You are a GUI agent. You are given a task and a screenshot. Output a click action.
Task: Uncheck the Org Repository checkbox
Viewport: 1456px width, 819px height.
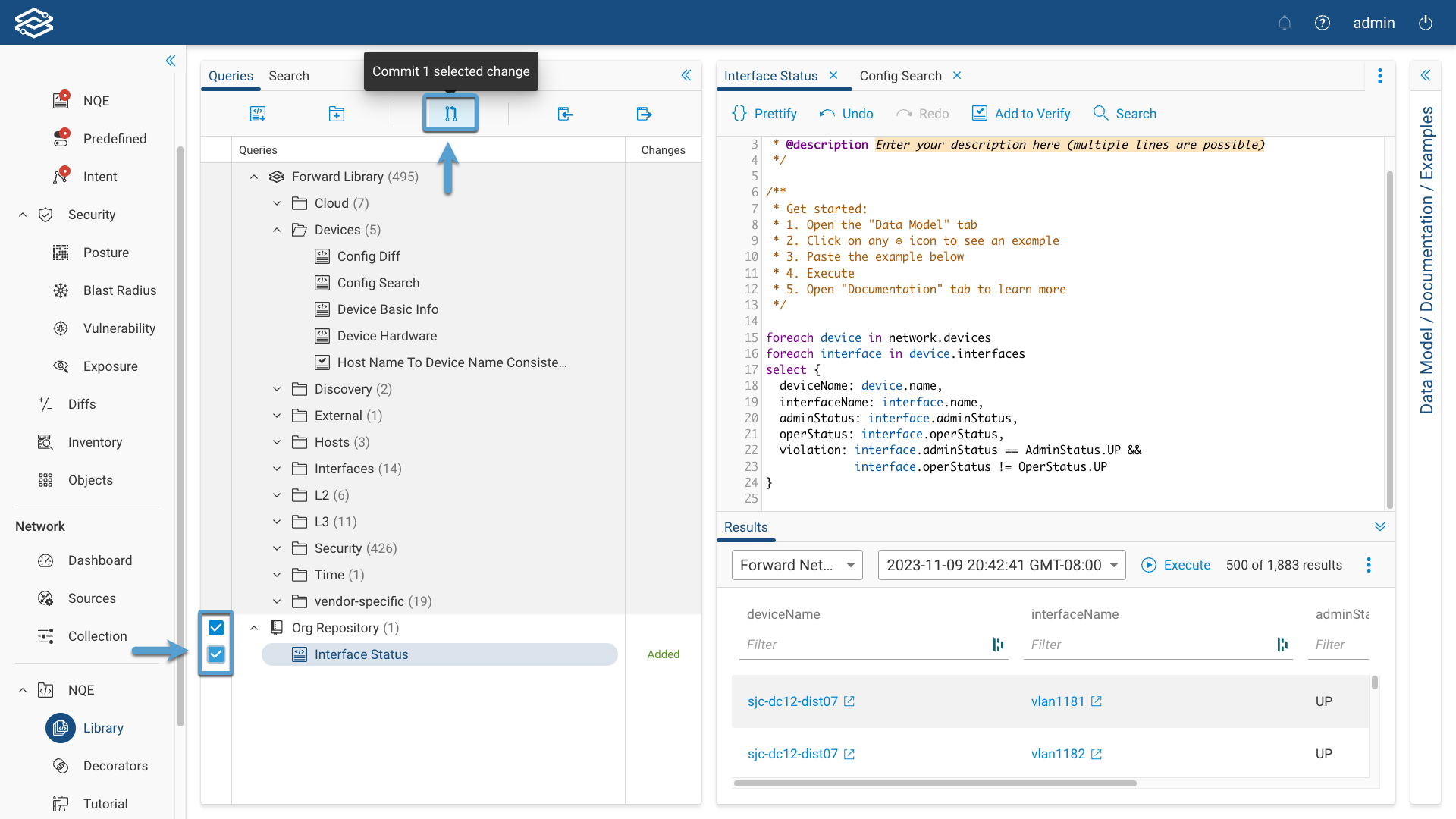click(216, 627)
